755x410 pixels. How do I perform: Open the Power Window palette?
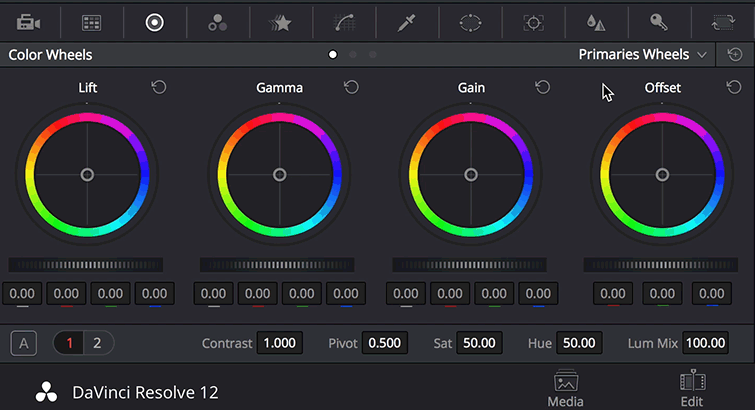(470, 22)
